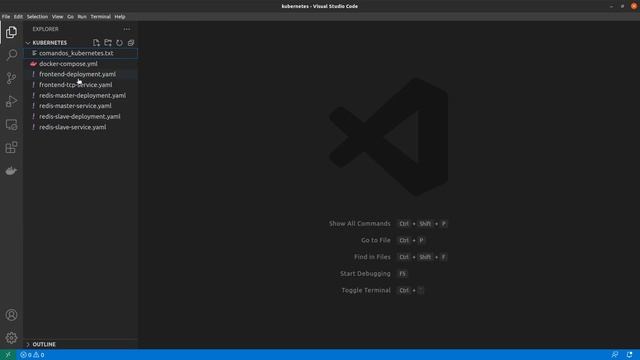Screen dimensions: 640x360
Task: Open the Run menu
Action: click(82, 17)
